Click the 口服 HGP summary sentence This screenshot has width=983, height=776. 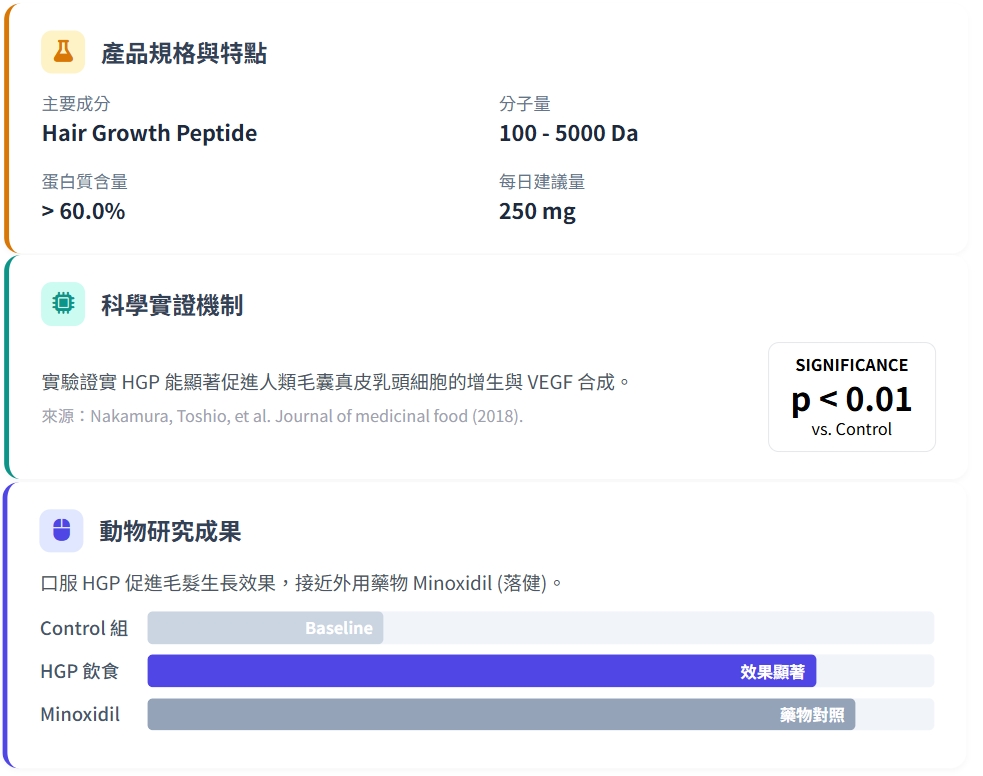click(302, 582)
